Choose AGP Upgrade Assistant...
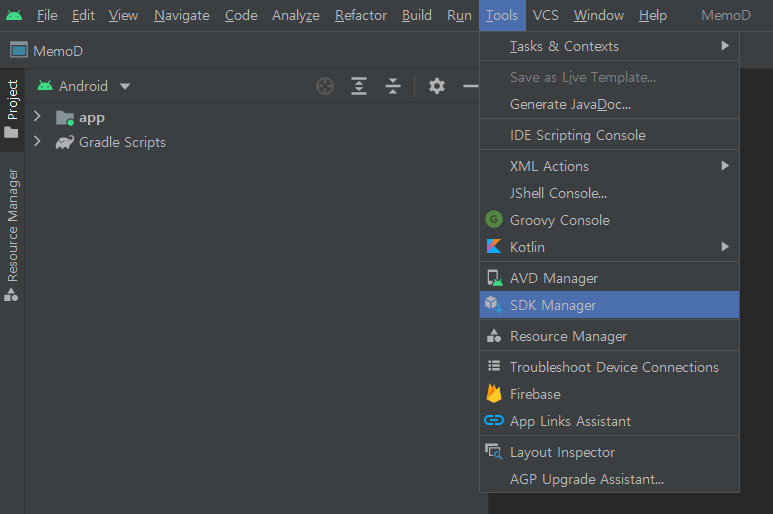This screenshot has height=514, width=773. pos(609,479)
